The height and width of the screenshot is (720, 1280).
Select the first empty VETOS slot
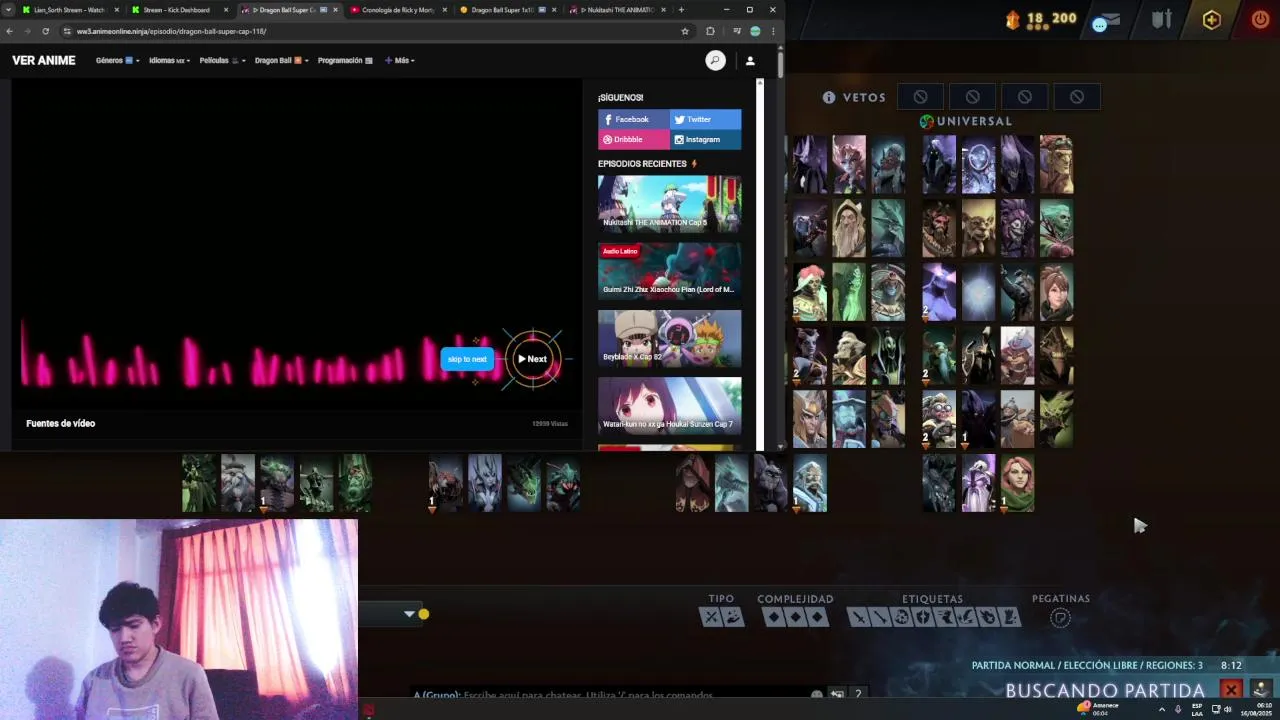point(920,97)
